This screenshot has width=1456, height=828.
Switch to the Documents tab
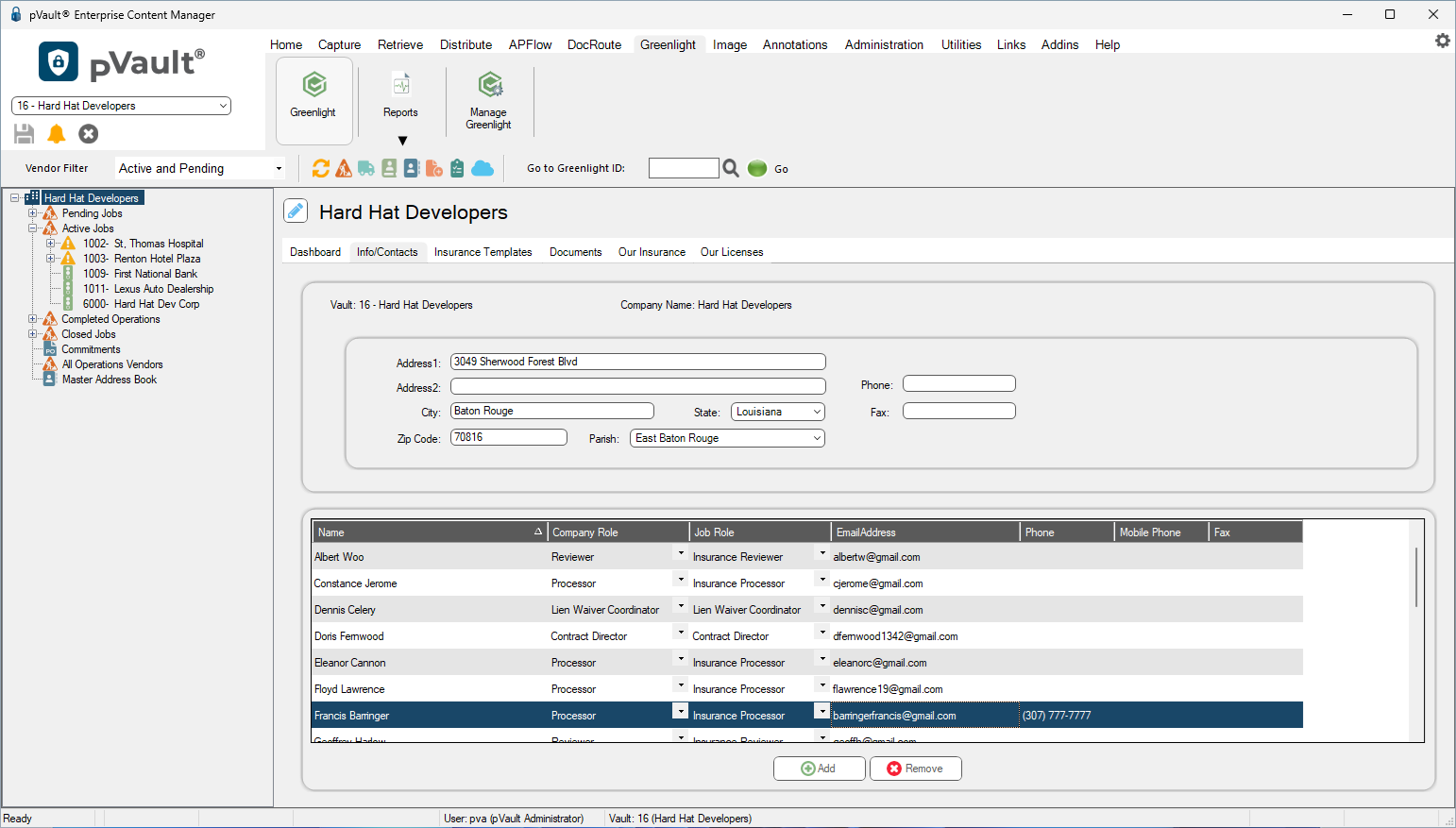point(575,252)
